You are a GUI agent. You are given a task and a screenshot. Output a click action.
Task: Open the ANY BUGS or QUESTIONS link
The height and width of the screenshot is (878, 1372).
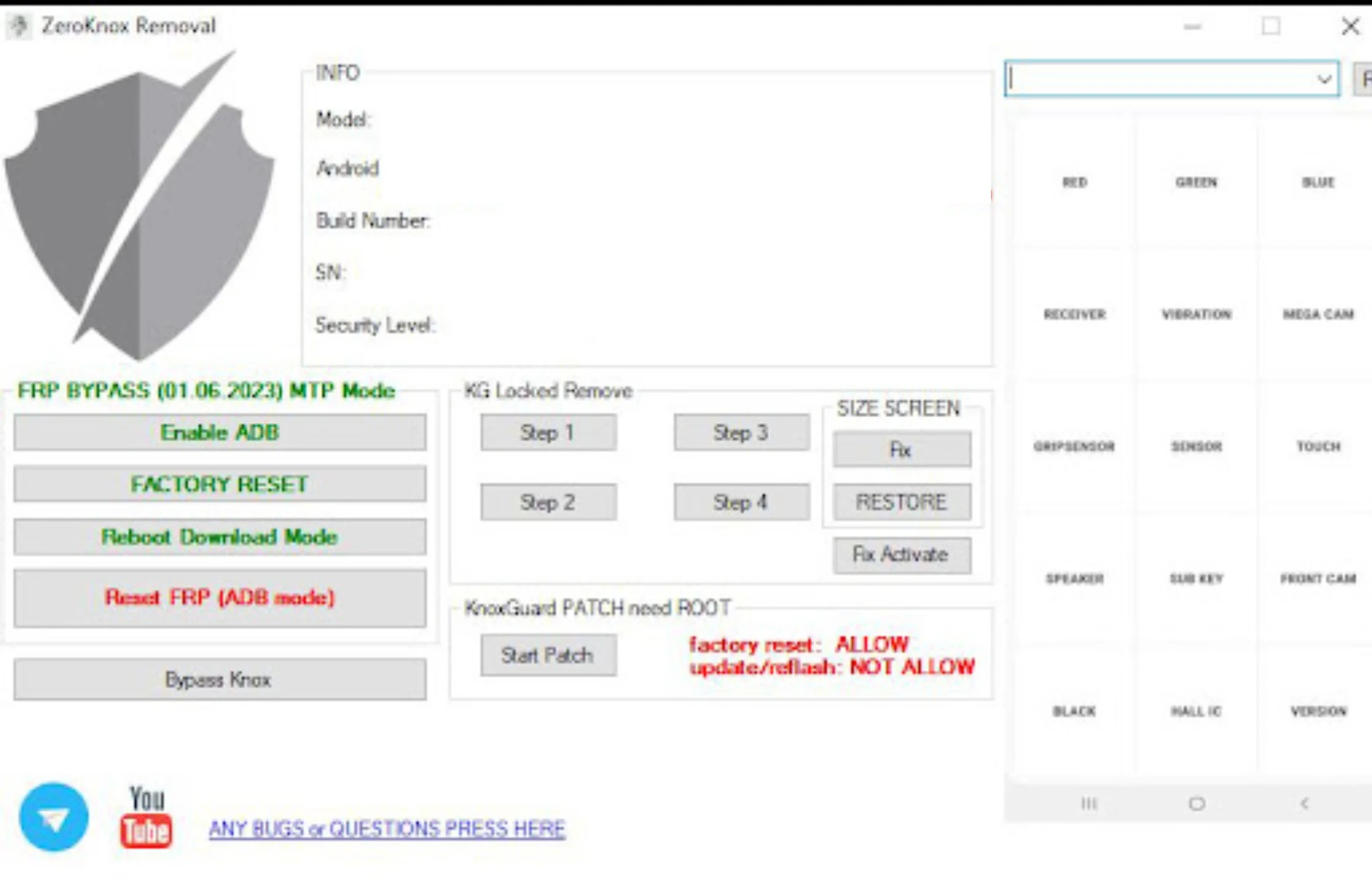(x=387, y=828)
